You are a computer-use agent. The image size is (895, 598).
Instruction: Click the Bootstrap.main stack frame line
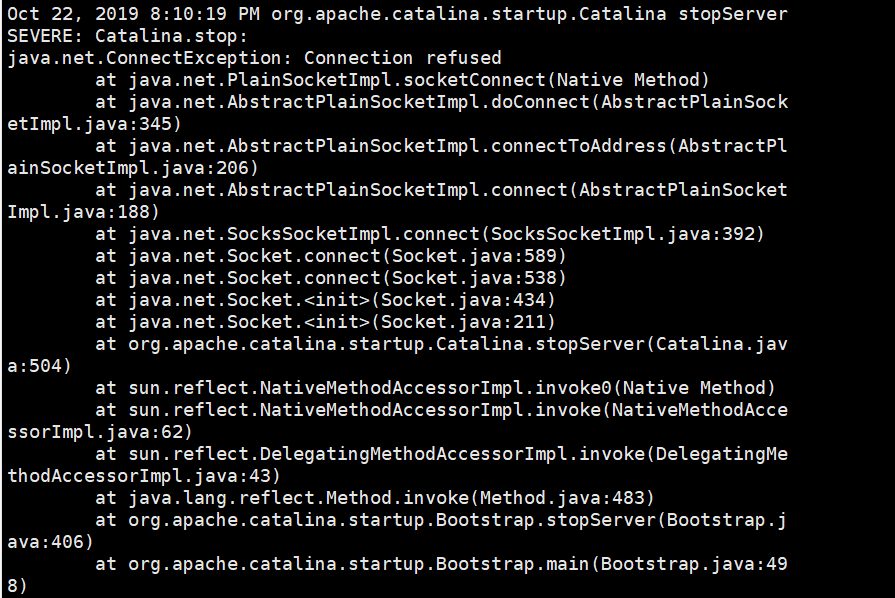tap(440, 564)
